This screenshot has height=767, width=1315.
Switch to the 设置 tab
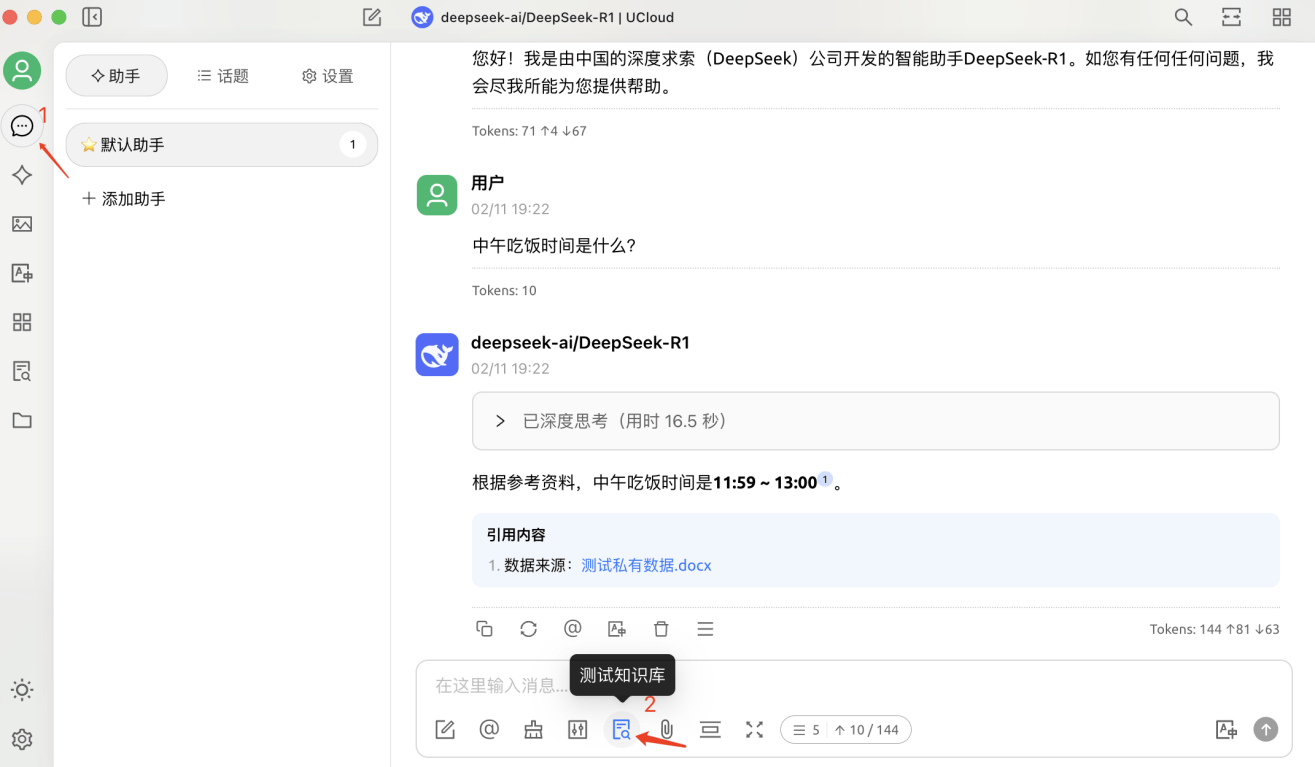pyautogui.click(x=327, y=75)
